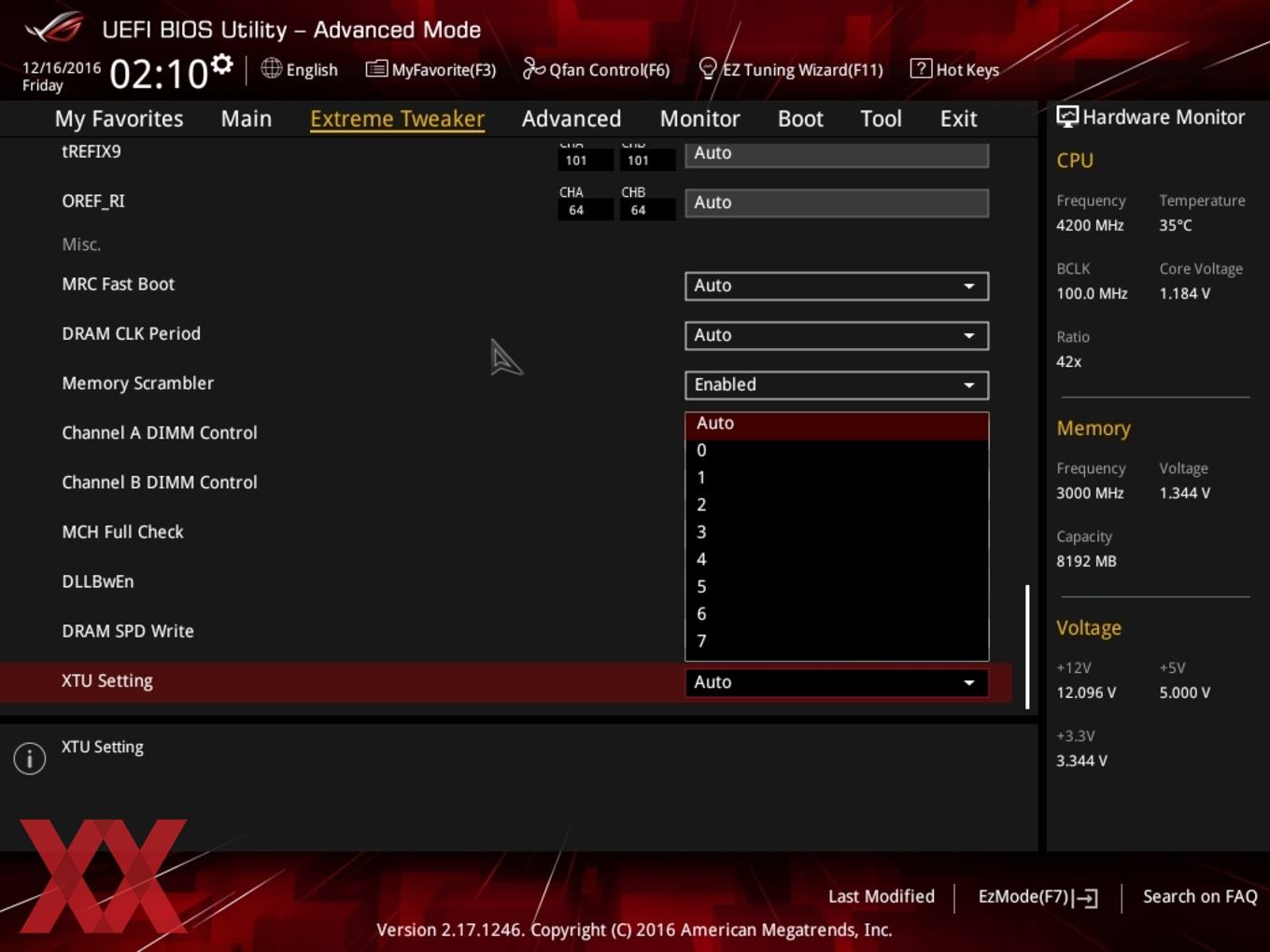Select the Memory Scrambler label
Viewport: 1270px width, 952px height.
click(137, 384)
